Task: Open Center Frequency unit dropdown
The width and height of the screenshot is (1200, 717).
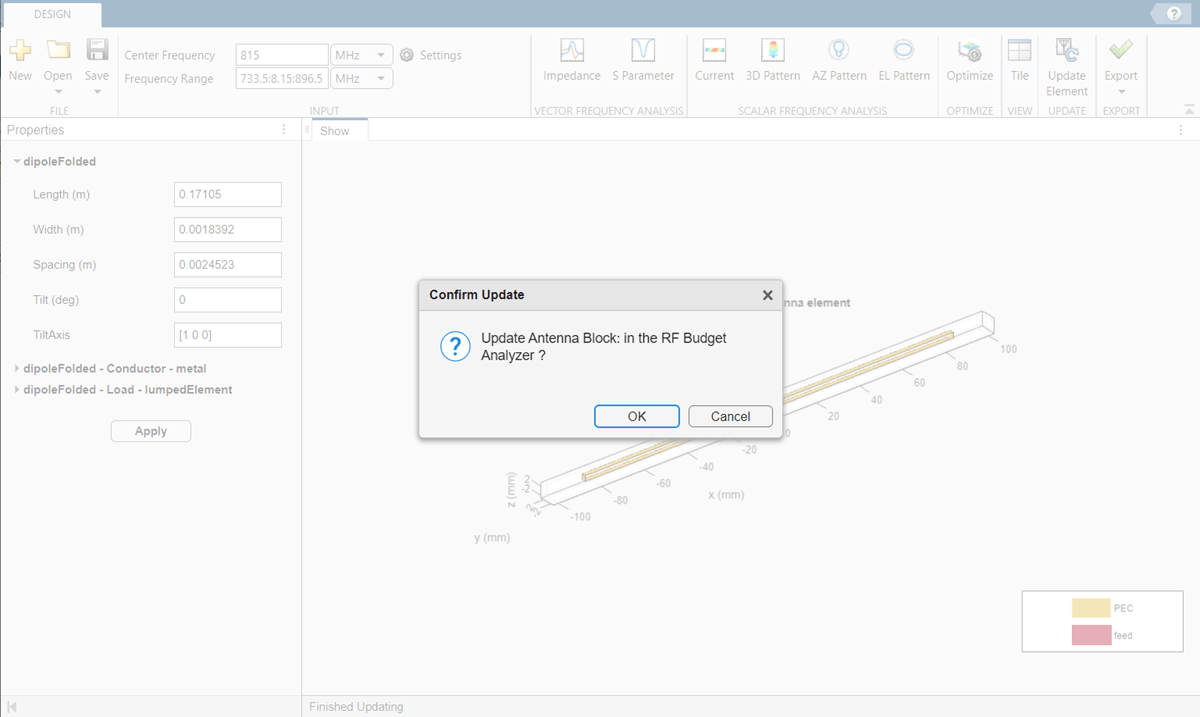Action: [x=362, y=55]
